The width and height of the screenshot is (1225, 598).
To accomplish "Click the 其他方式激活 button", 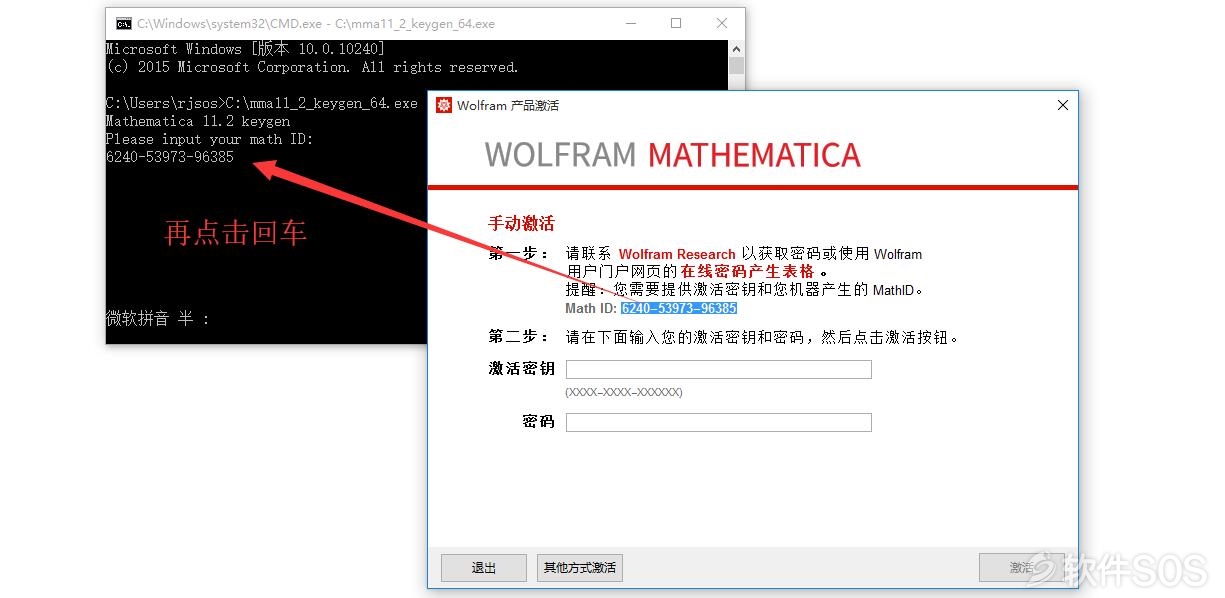I will 580,568.
